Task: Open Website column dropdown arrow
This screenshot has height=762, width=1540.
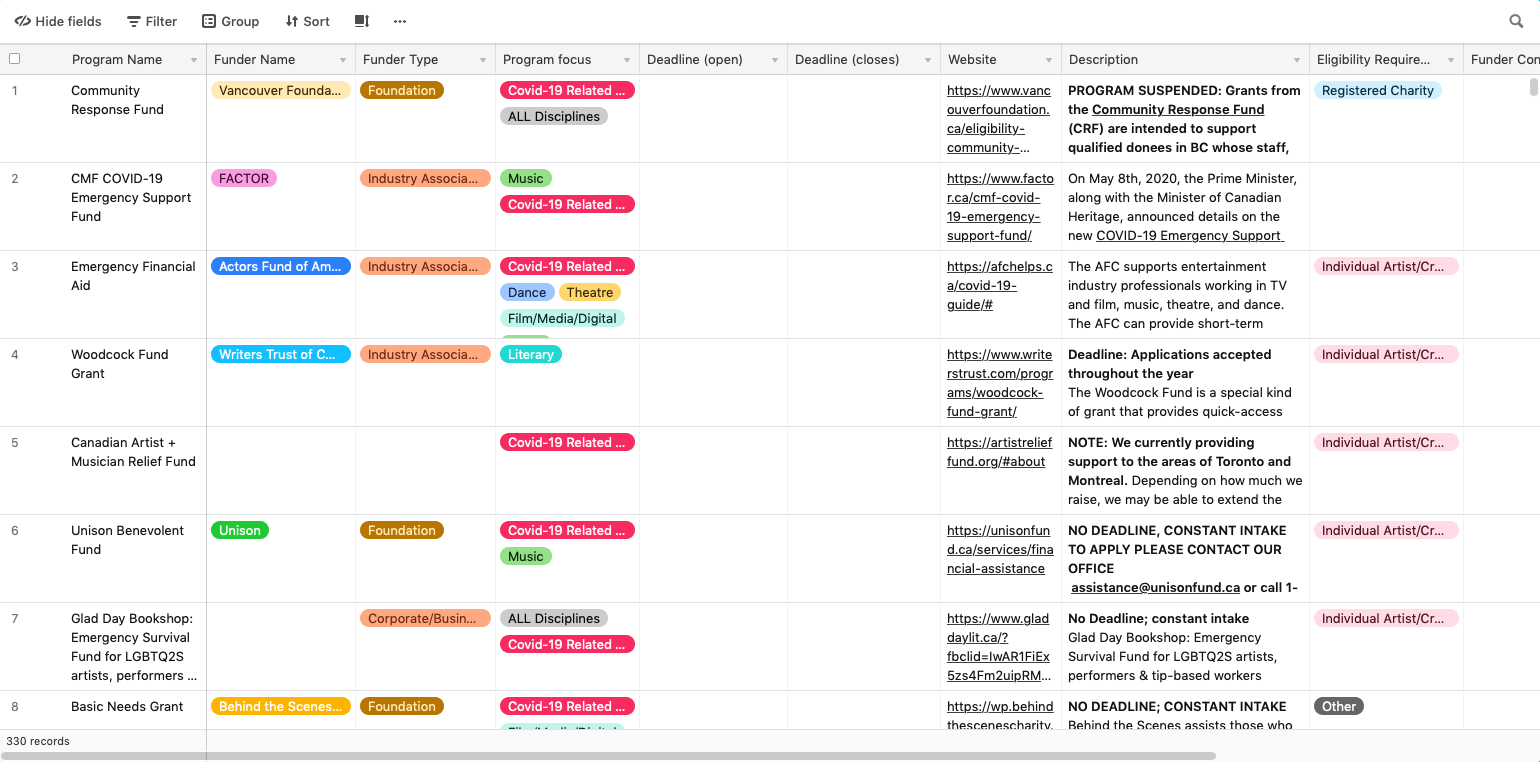Action: click(1049, 60)
